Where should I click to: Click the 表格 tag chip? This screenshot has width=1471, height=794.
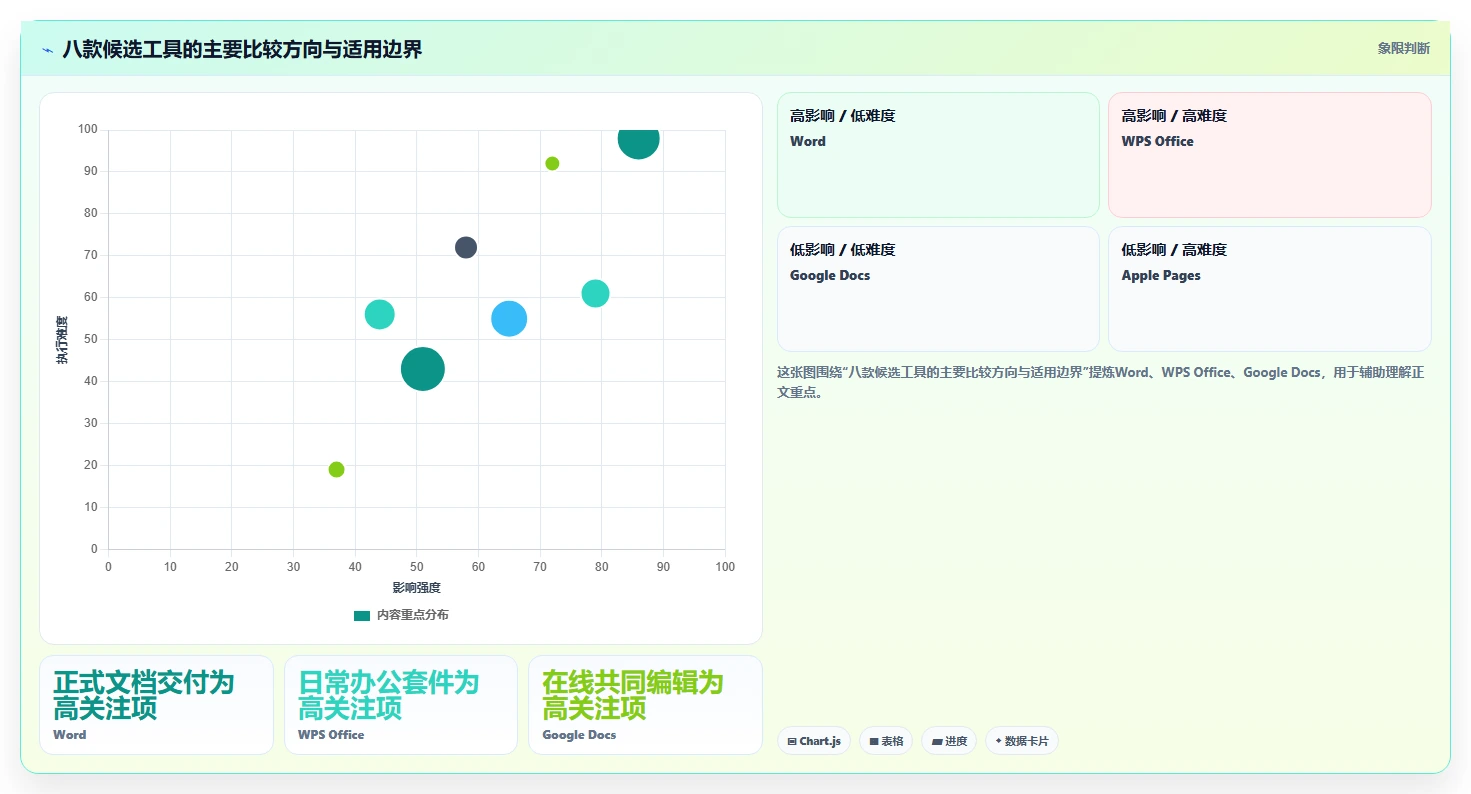pyautogui.click(x=886, y=741)
